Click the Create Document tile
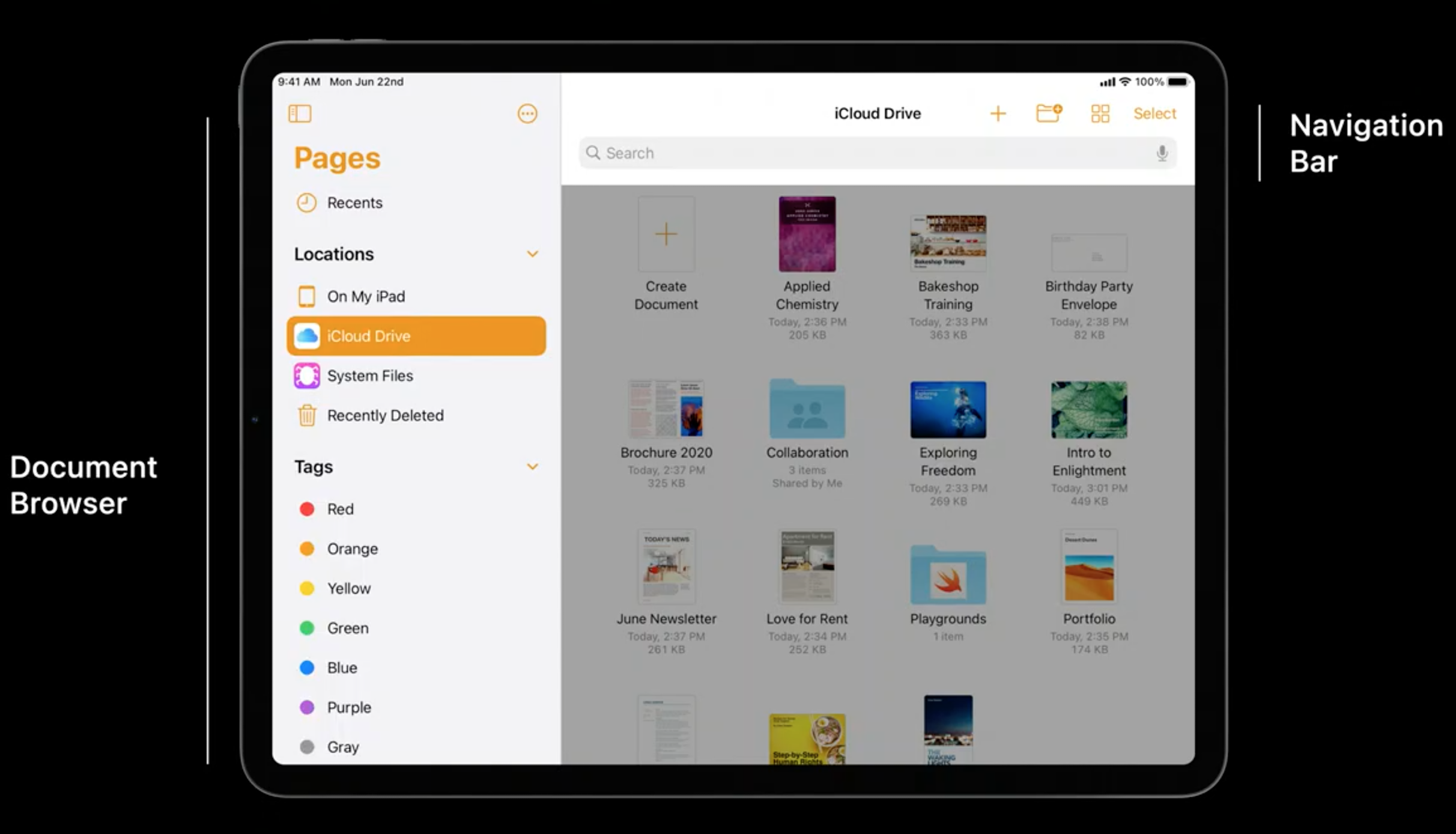Viewport: 1456px width, 834px height. pos(666,234)
